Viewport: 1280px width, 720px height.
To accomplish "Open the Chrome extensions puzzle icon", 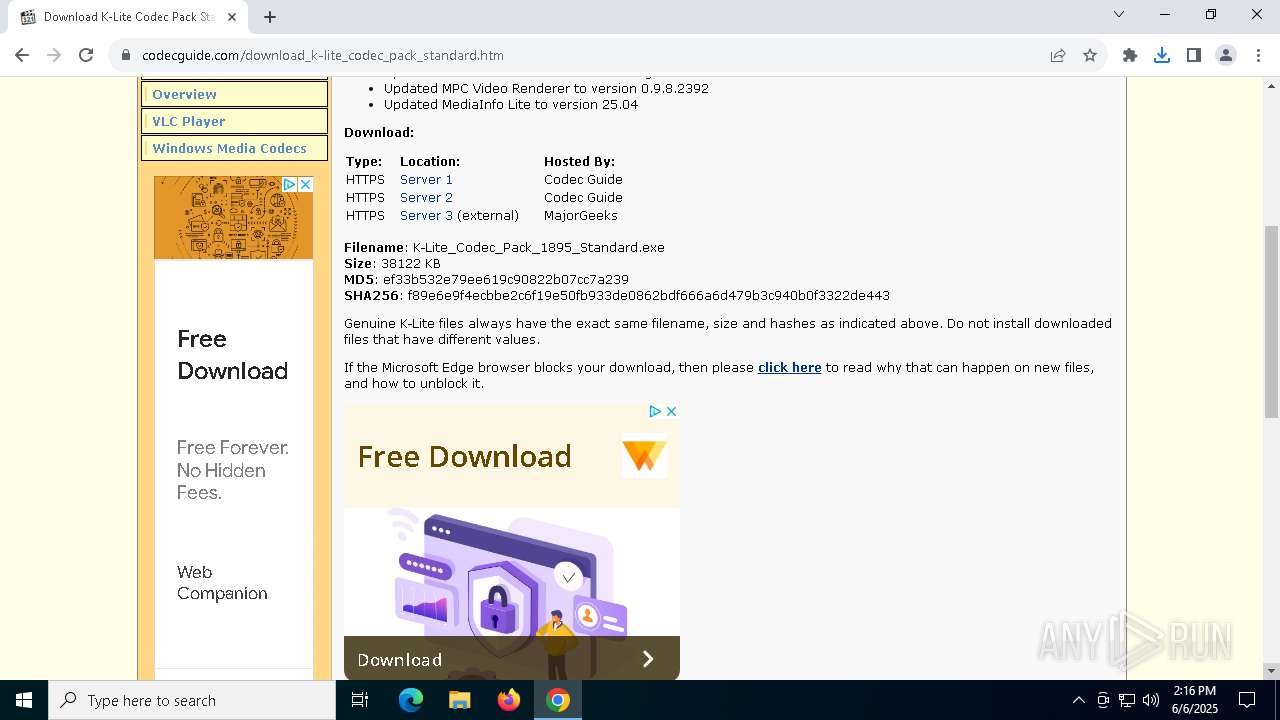I will click(1130, 55).
